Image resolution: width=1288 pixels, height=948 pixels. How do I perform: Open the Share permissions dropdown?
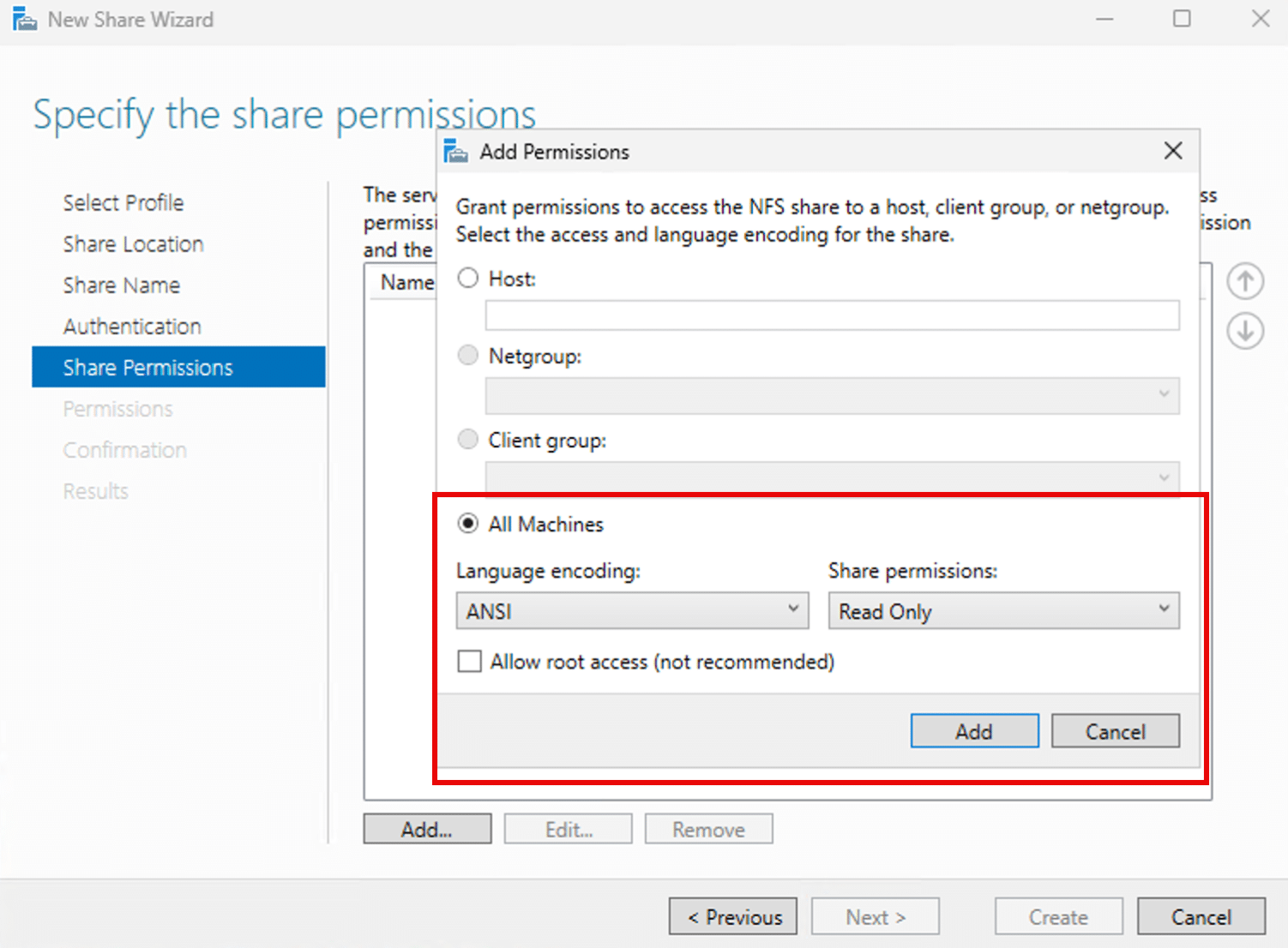click(1162, 610)
